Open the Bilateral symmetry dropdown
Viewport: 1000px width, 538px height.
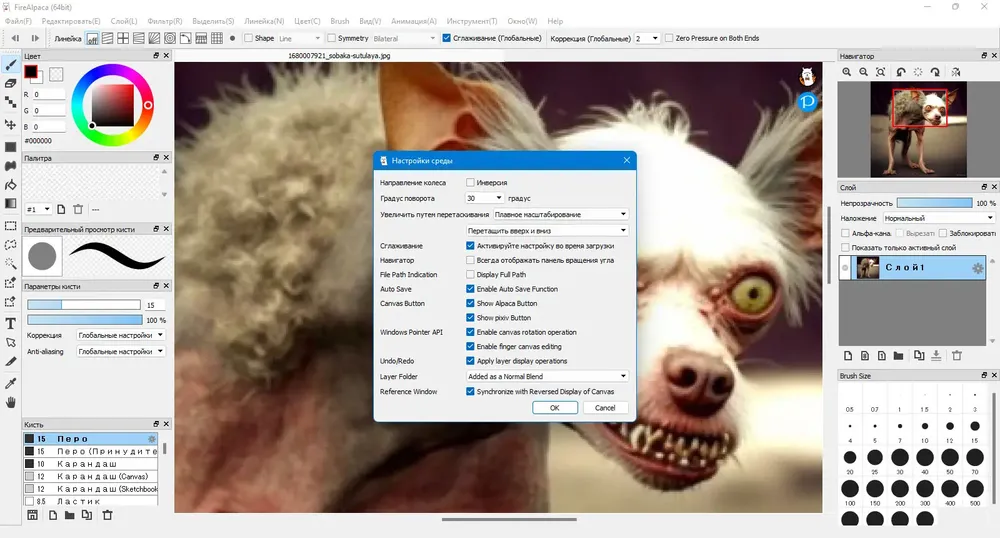(404, 38)
